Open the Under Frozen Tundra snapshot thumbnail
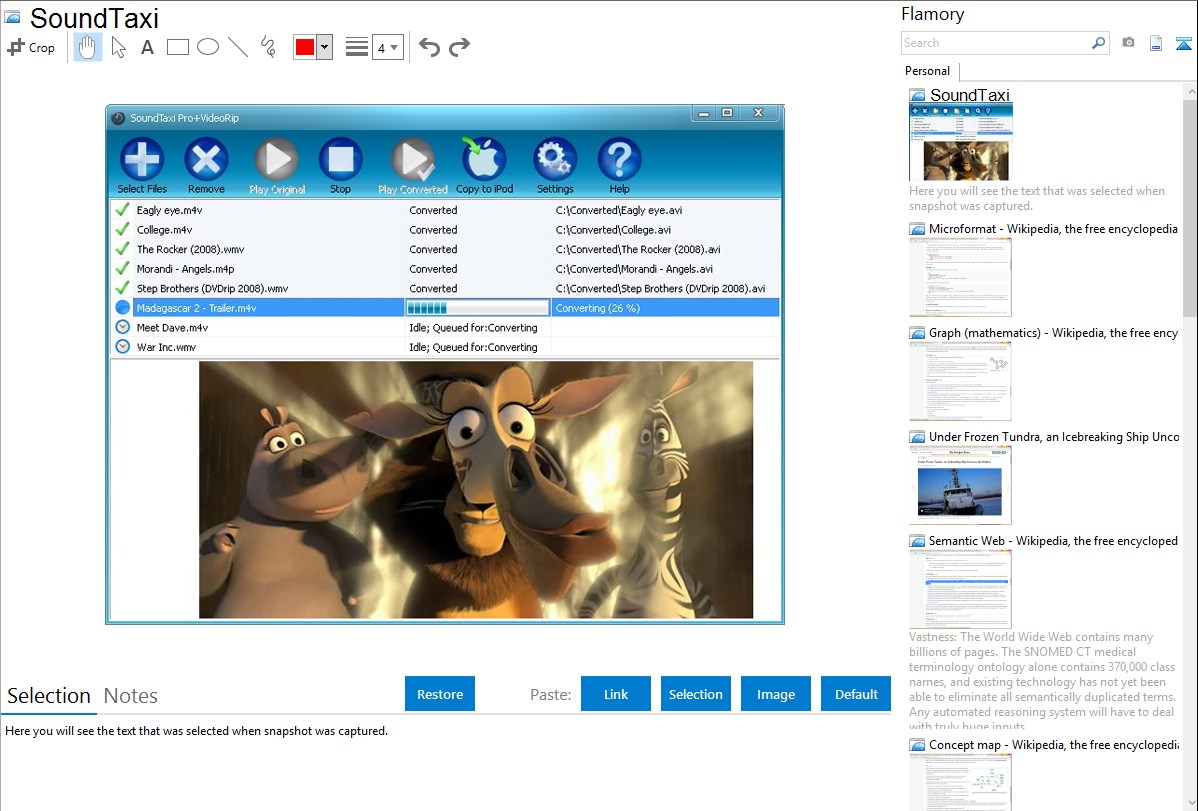 (960, 485)
